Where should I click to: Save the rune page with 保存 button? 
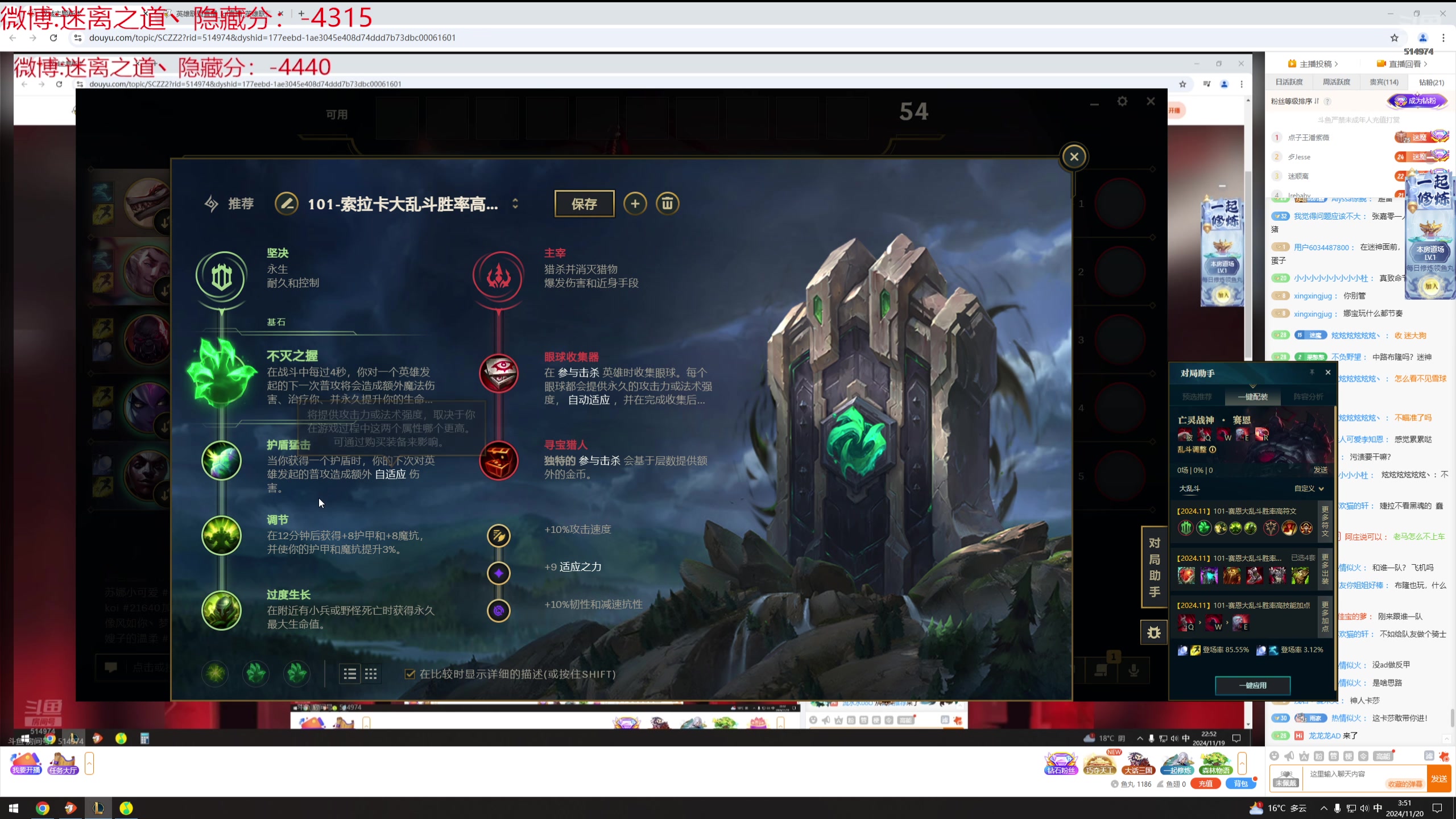click(584, 204)
